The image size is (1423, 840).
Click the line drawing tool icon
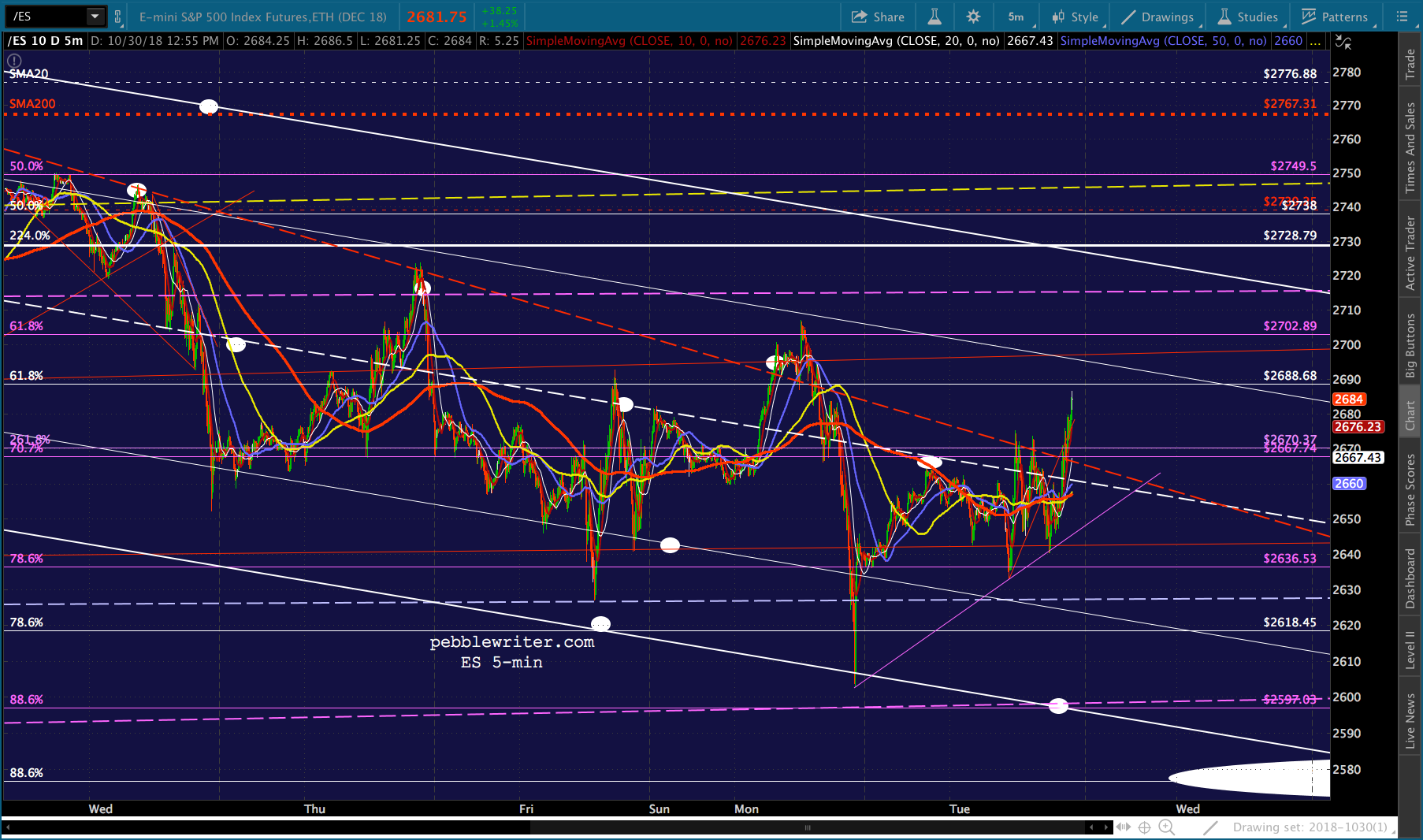click(x=1210, y=827)
